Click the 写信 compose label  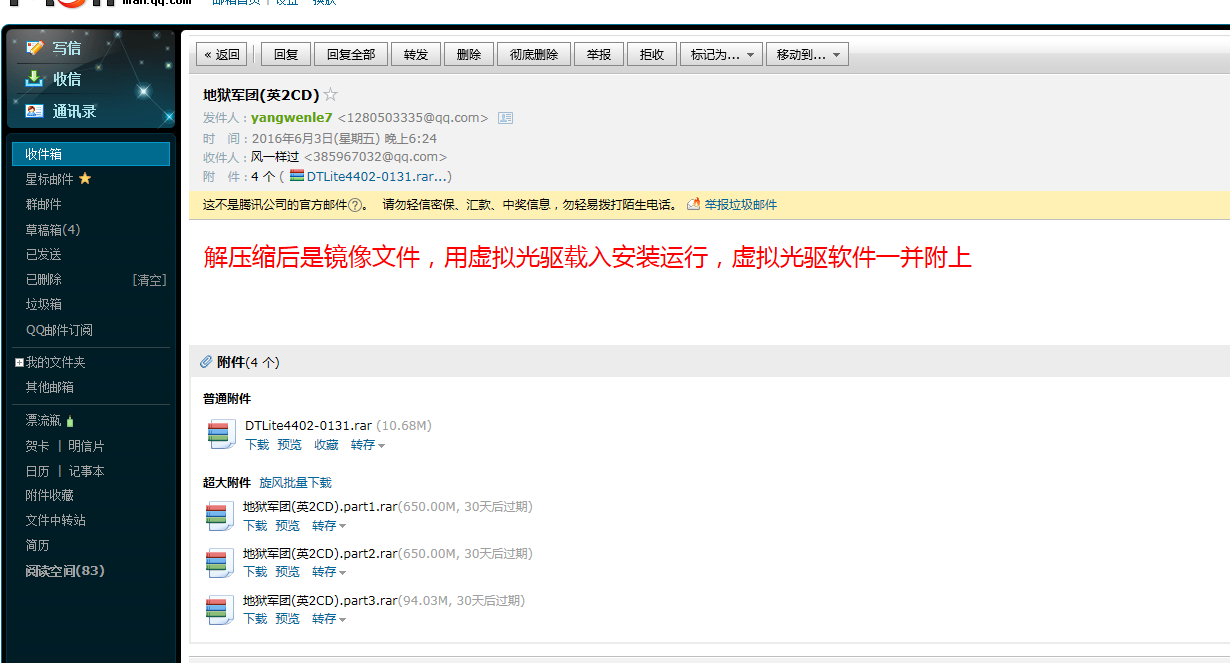pyautogui.click(x=67, y=48)
